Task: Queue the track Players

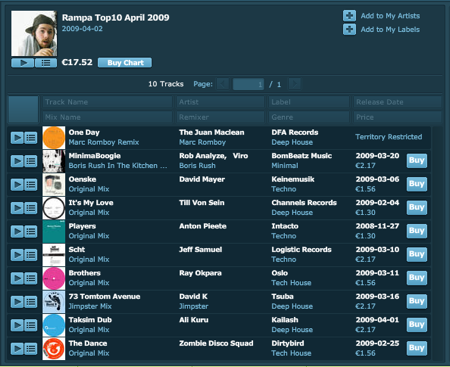Action: (31, 231)
